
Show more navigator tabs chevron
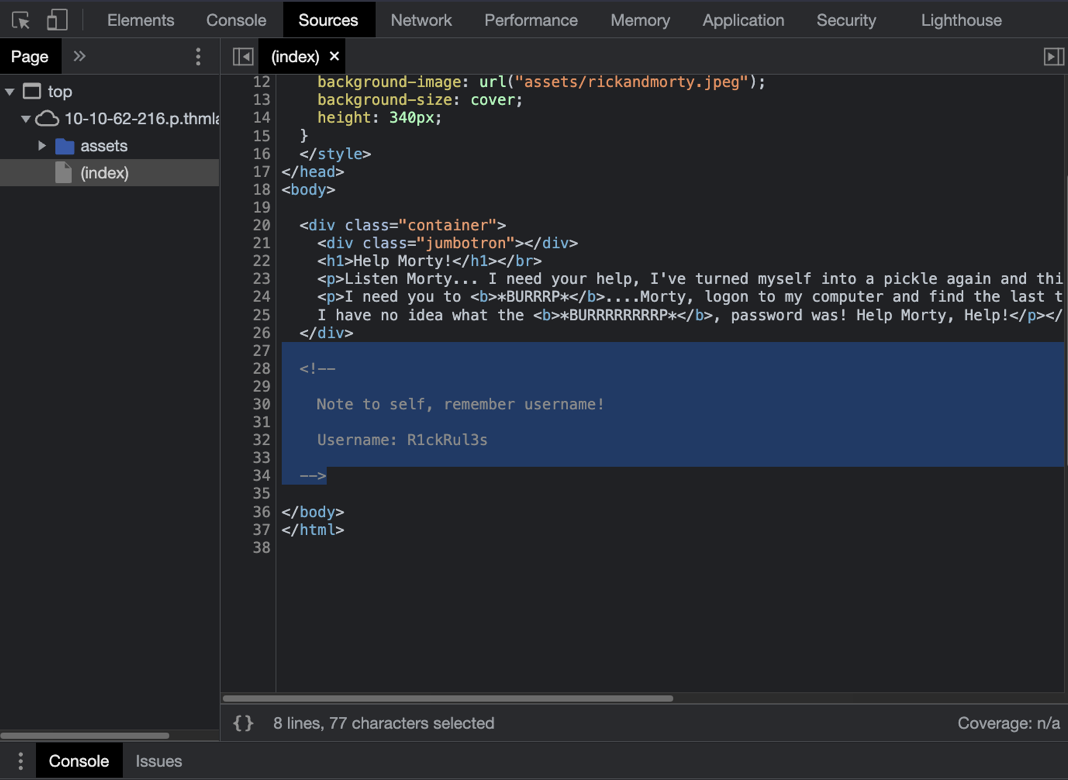point(80,57)
